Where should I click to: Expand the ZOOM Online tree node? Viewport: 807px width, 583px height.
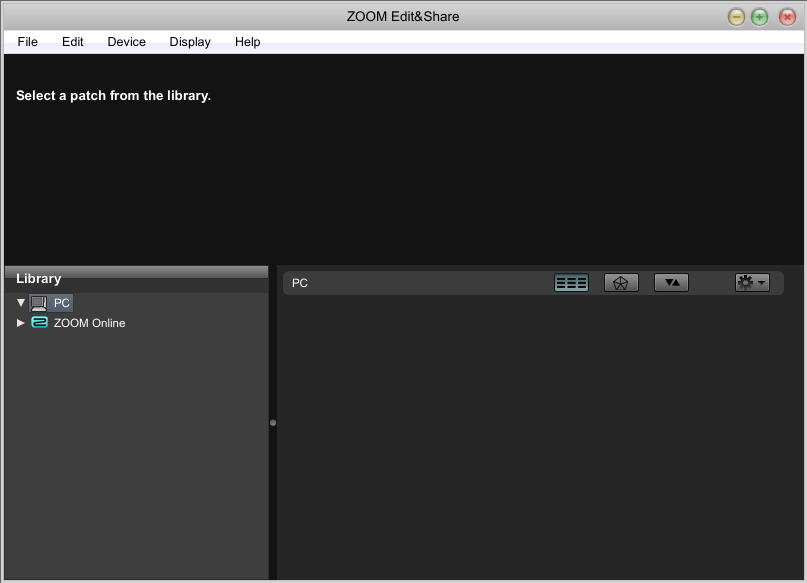click(21, 323)
